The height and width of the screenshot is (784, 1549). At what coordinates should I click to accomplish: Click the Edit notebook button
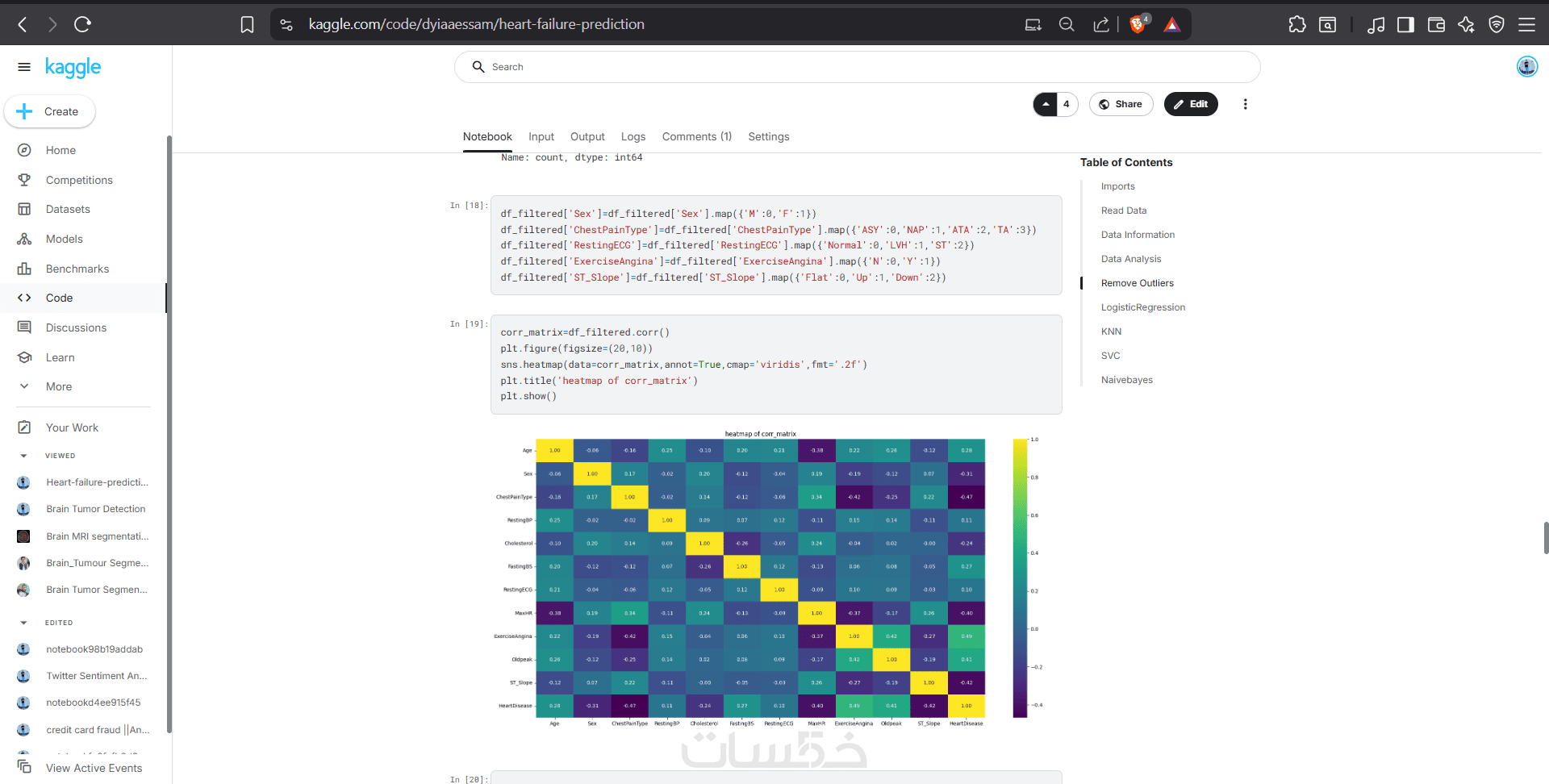[1190, 104]
